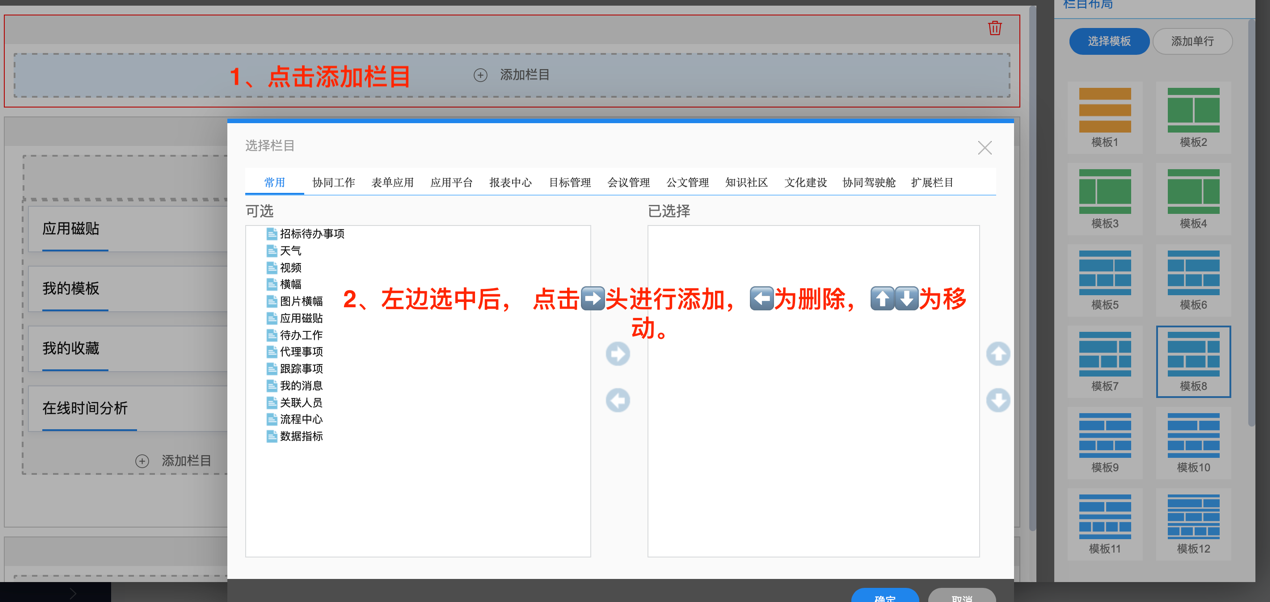
Task: Click the left arrow to remove item
Action: [x=618, y=401]
